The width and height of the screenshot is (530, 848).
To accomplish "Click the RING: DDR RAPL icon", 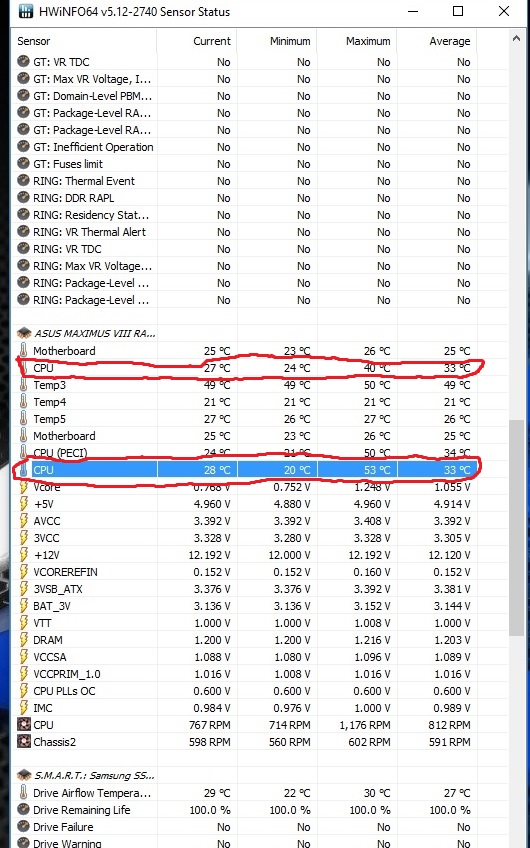I will 23,198.
